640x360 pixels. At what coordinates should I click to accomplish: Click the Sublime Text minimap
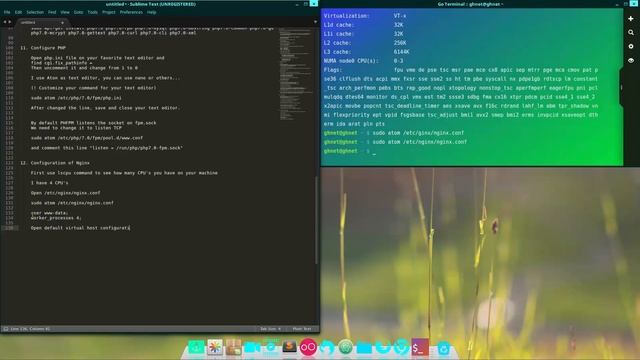(296, 73)
